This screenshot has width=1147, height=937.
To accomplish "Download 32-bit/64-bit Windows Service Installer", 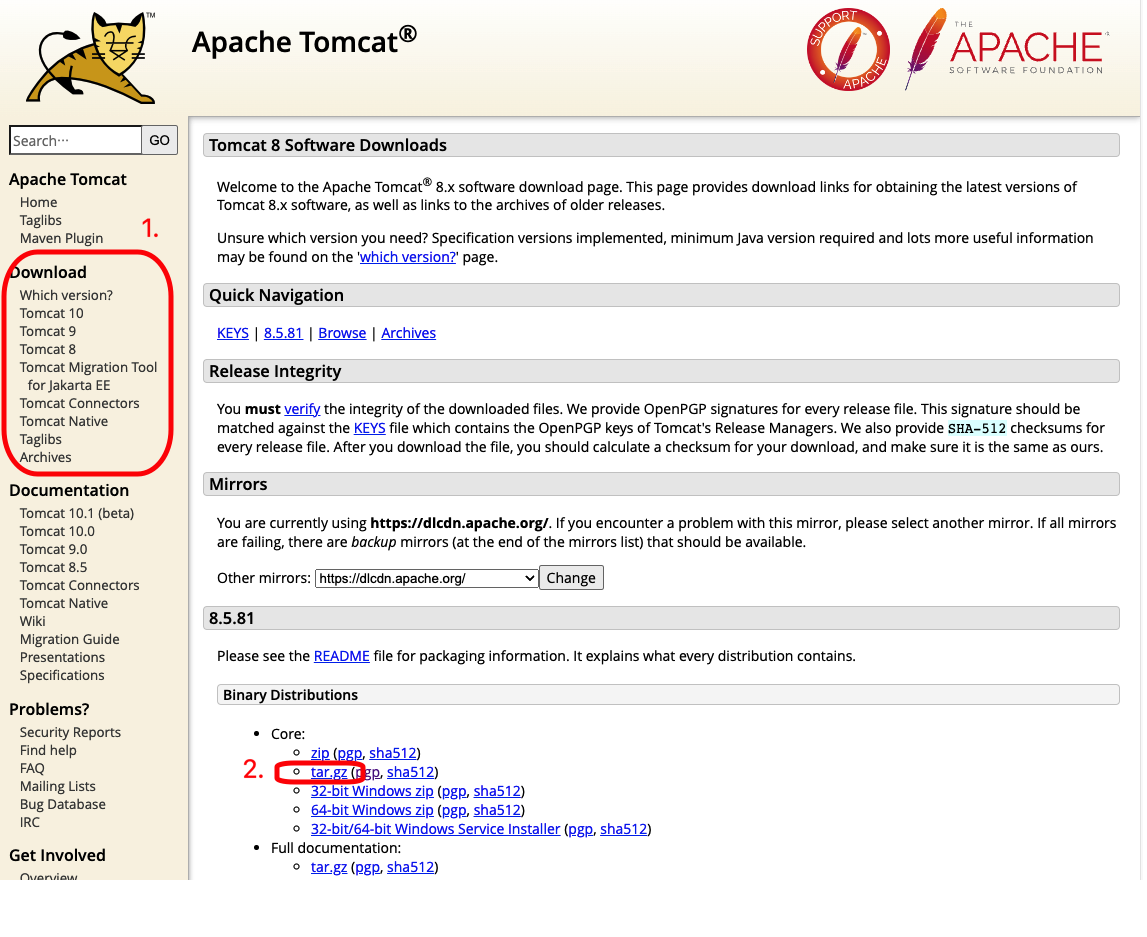I will click(x=435, y=829).
